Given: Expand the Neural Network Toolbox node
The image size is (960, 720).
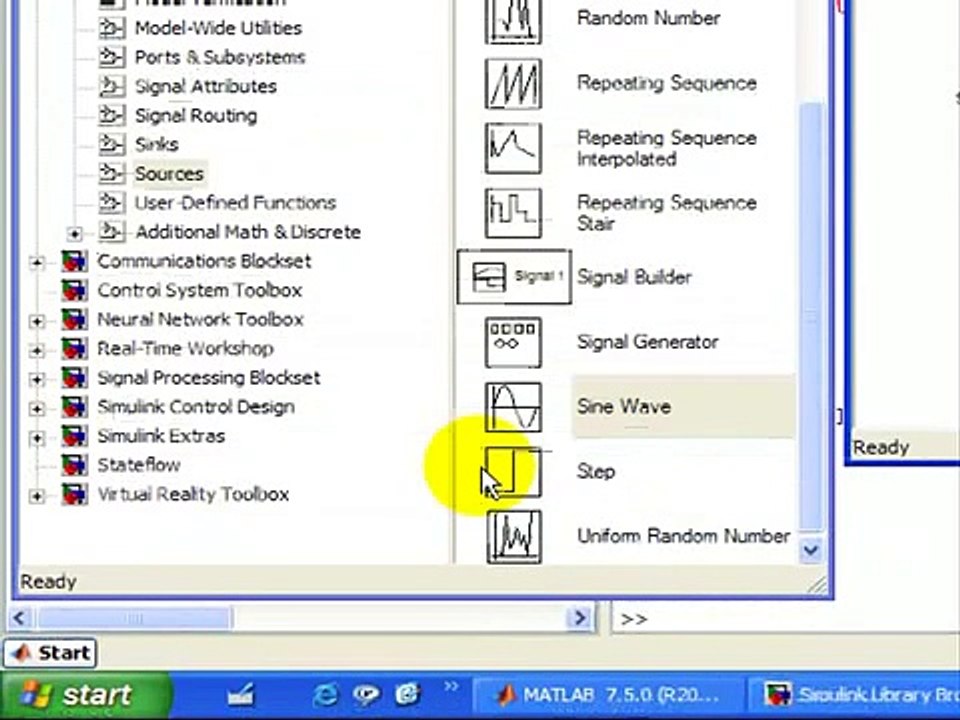Looking at the screenshot, I should (37, 321).
